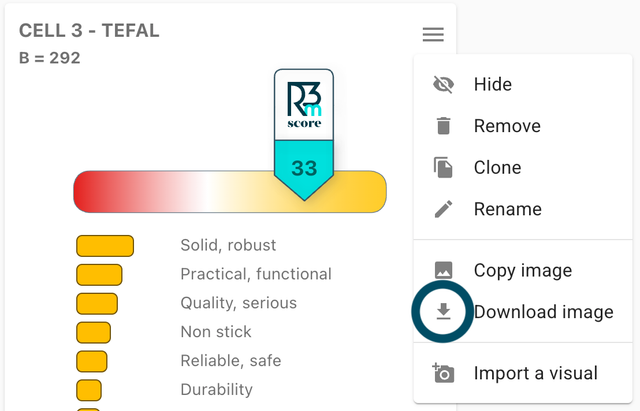Viewport: 640px width, 411px height.
Task: Click the yellow bar beside Solid, robust
Action: (x=105, y=246)
